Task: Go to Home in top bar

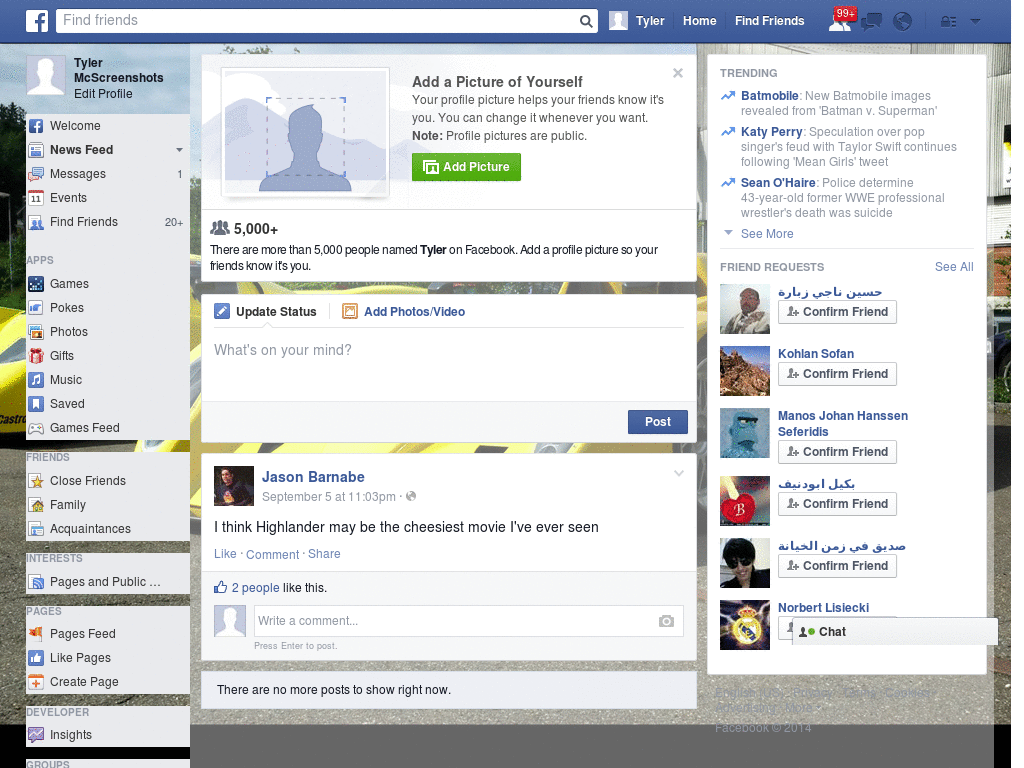Action: pos(699,21)
